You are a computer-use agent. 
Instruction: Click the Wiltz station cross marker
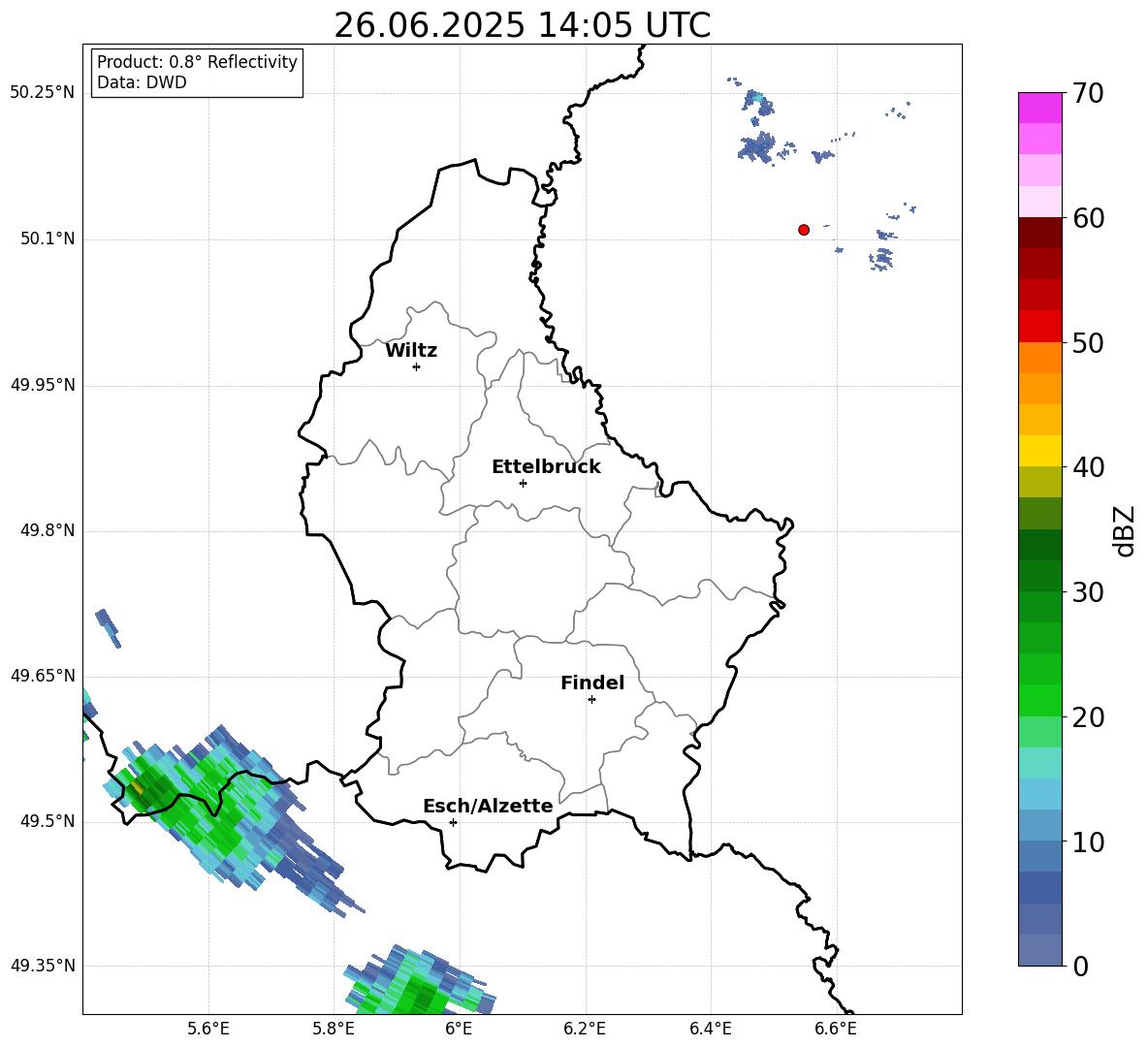click(417, 366)
